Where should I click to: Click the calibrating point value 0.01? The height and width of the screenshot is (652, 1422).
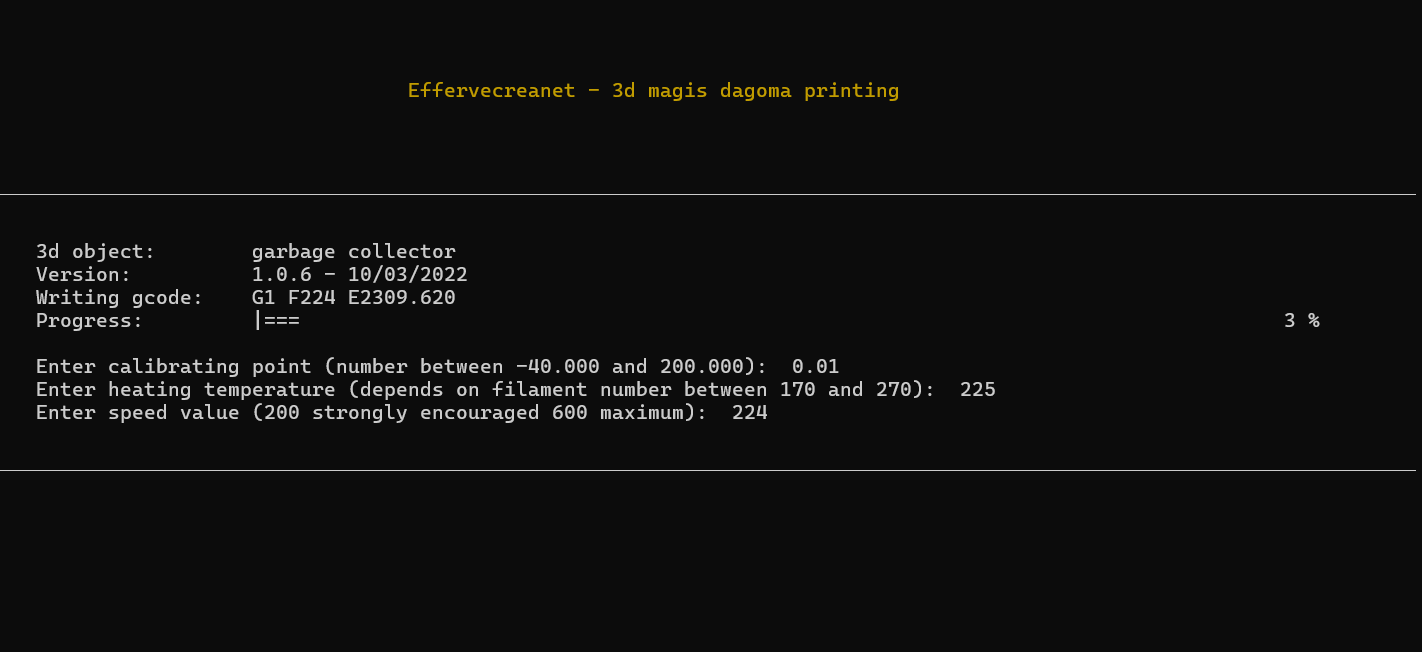coord(815,367)
